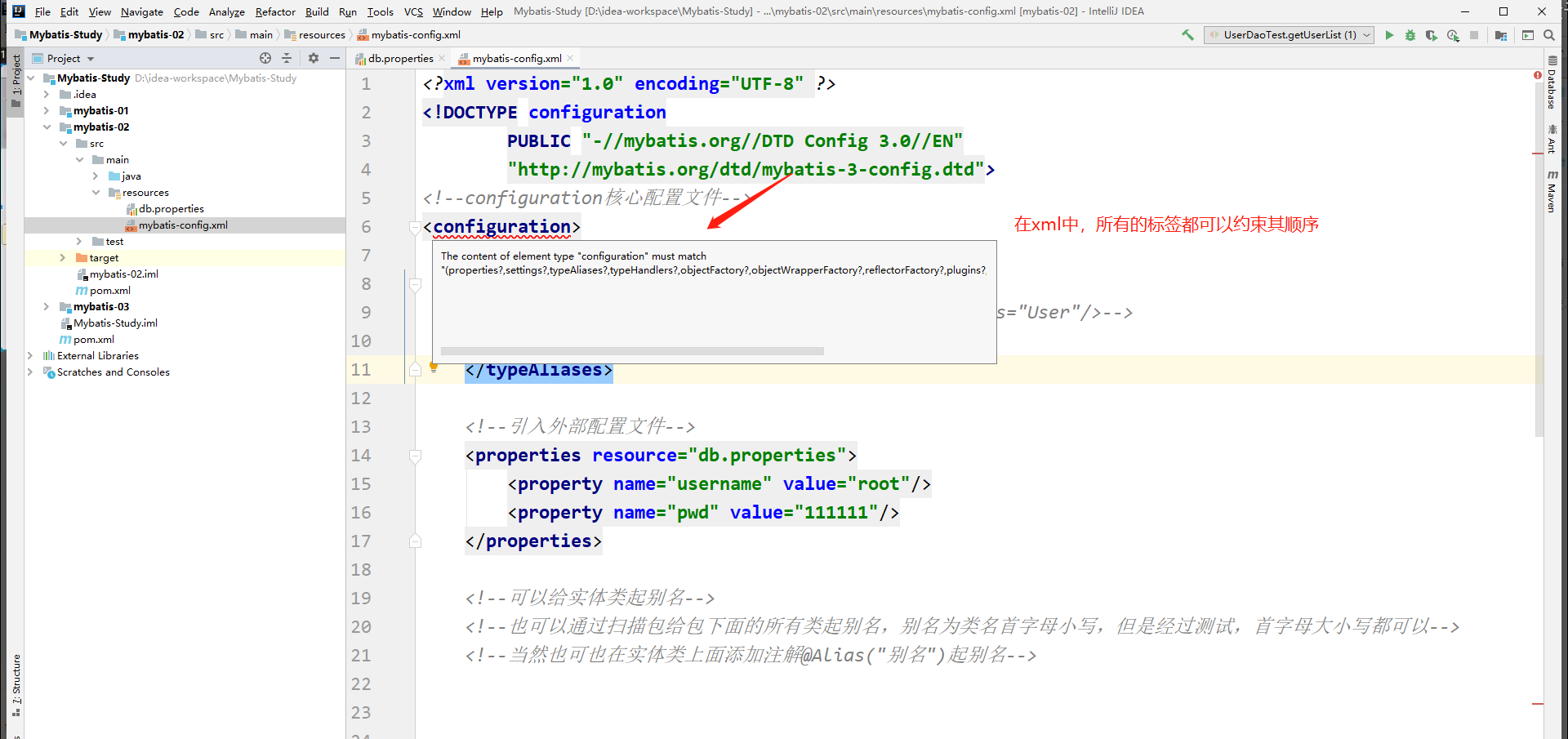
Task: Place cursor on properties resource line 14
Action: tap(660, 456)
